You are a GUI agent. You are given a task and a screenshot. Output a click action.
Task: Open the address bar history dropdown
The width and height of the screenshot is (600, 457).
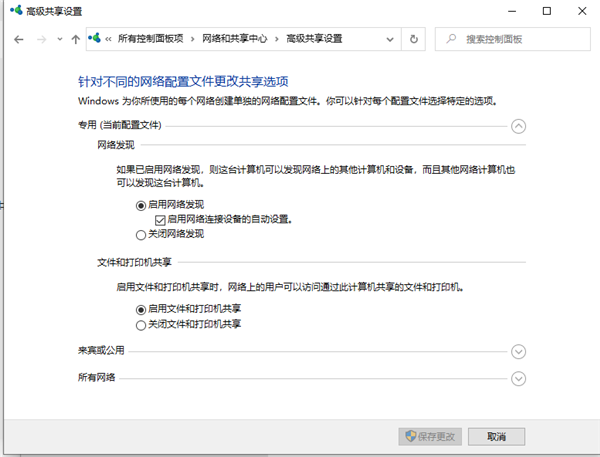coord(390,39)
